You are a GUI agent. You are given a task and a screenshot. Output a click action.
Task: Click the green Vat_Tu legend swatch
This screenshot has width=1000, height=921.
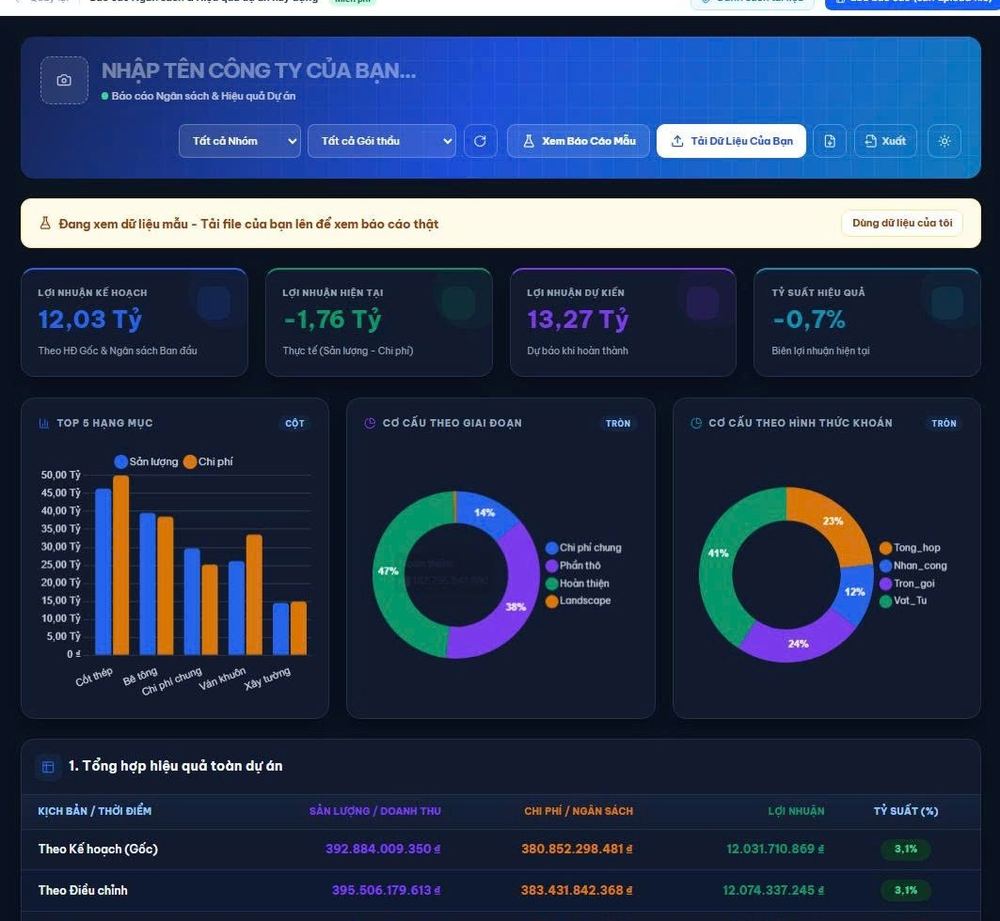click(x=885, y=601)
